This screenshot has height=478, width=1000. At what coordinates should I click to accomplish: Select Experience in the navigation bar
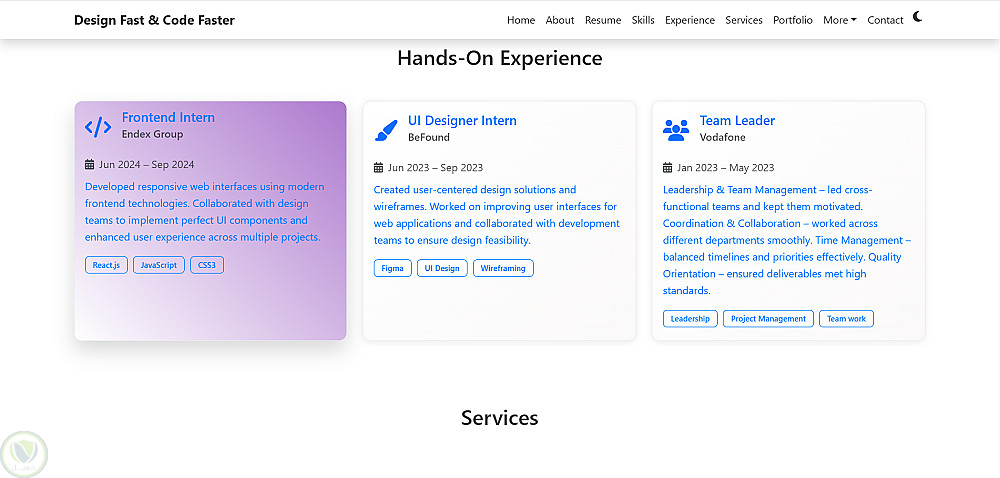689,20
